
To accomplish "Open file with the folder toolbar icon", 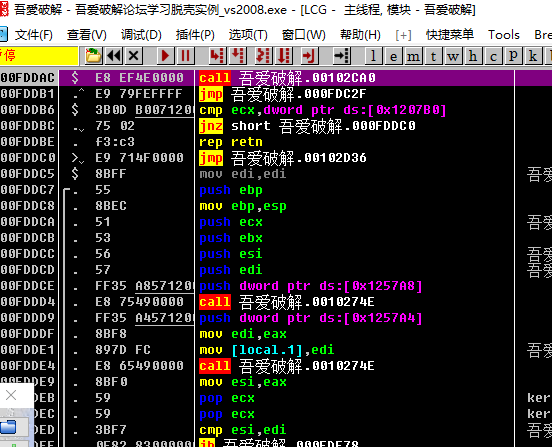I will tap(93, 56).
